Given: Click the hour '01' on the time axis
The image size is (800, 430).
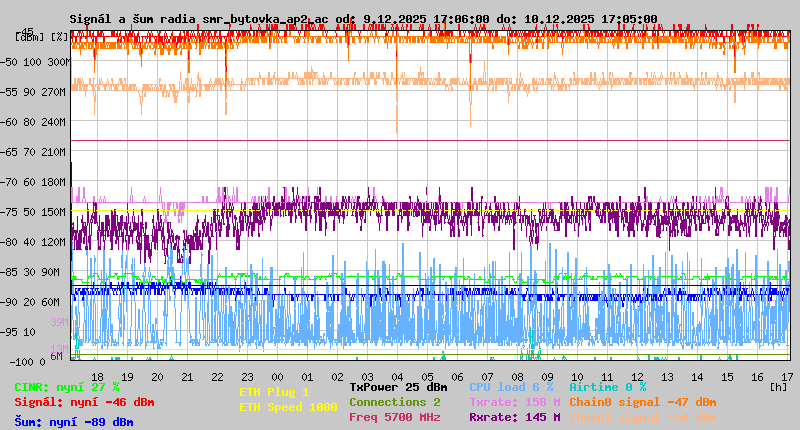Looking at the screenshot, I should click(x=307, y=377).
